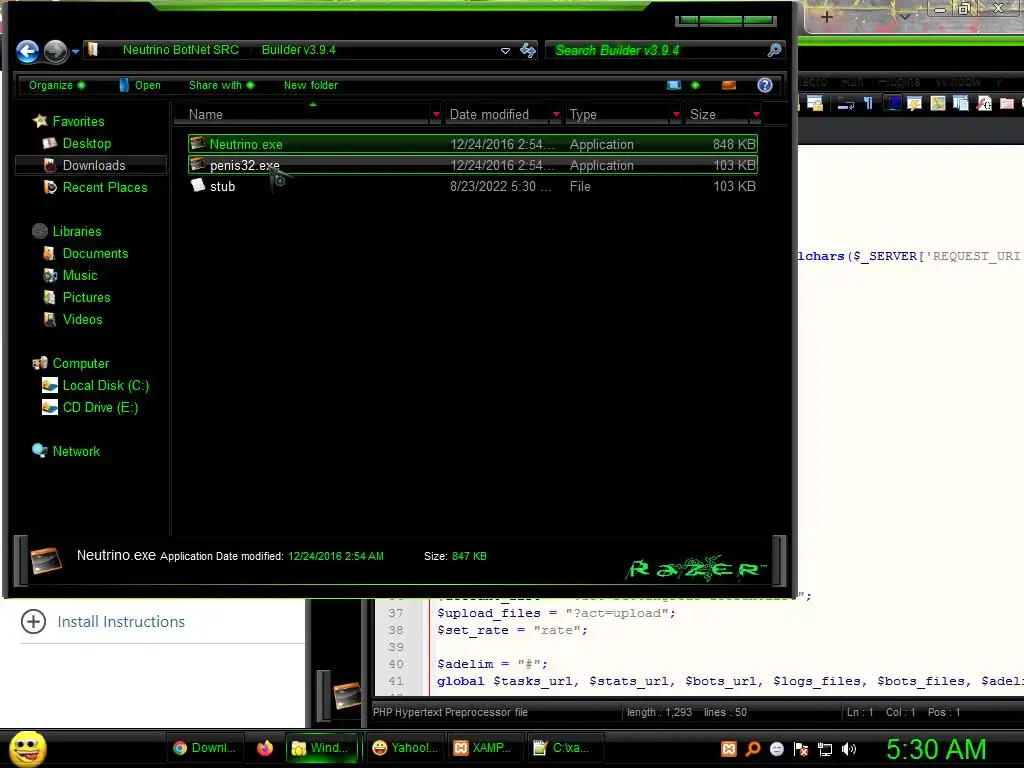Switch to the XAMP... taskbar window
This screenshot has height=768, width=1024.
pos(483,748)
